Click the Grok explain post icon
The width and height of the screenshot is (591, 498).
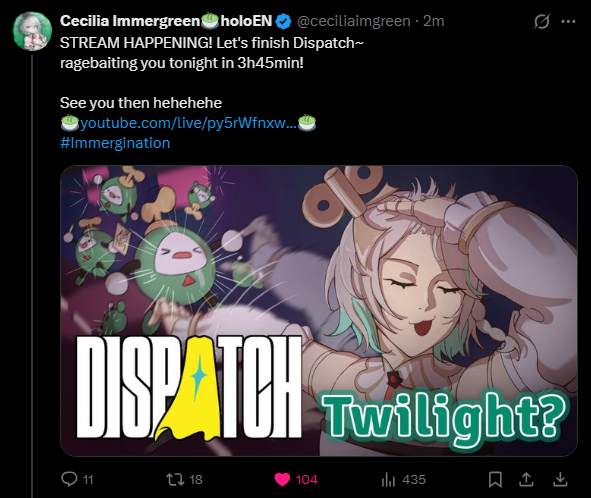coord(542,21)
